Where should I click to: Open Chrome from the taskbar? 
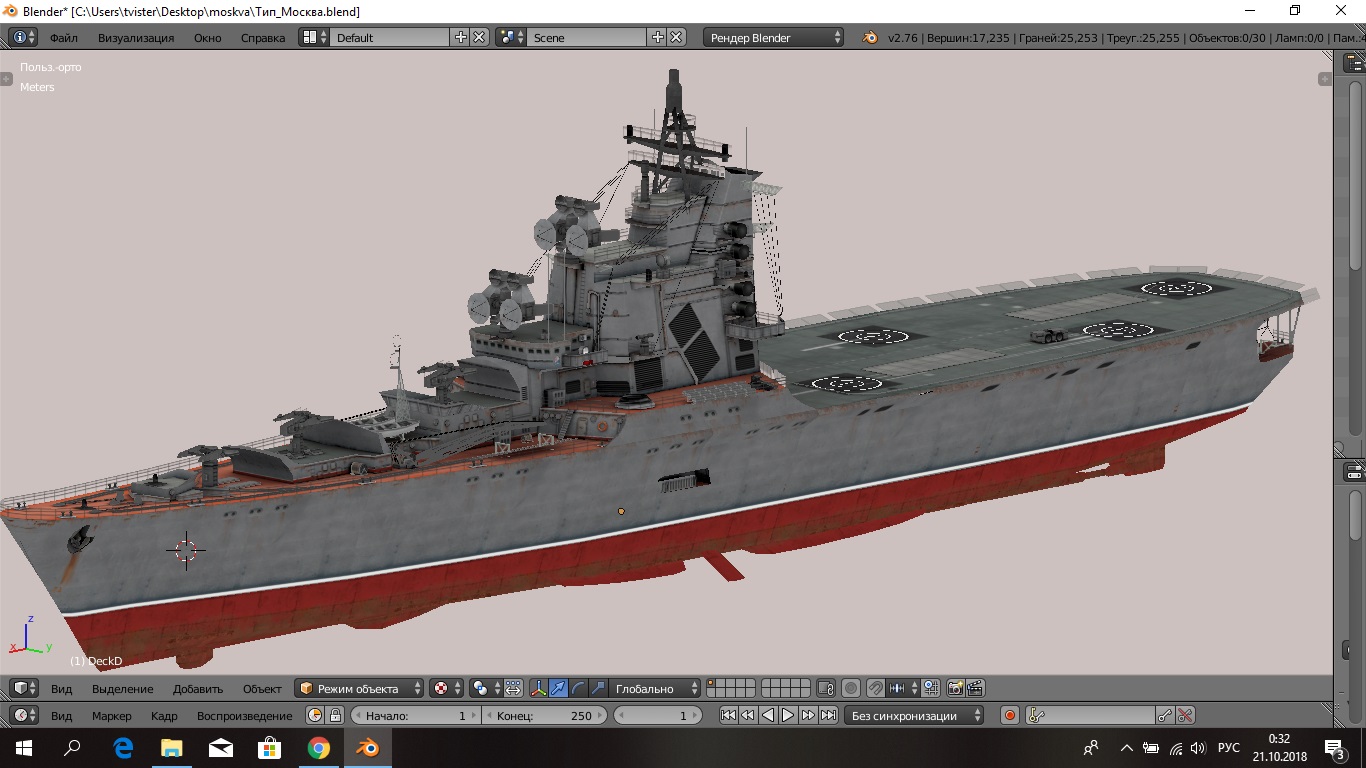coord(319,748)
